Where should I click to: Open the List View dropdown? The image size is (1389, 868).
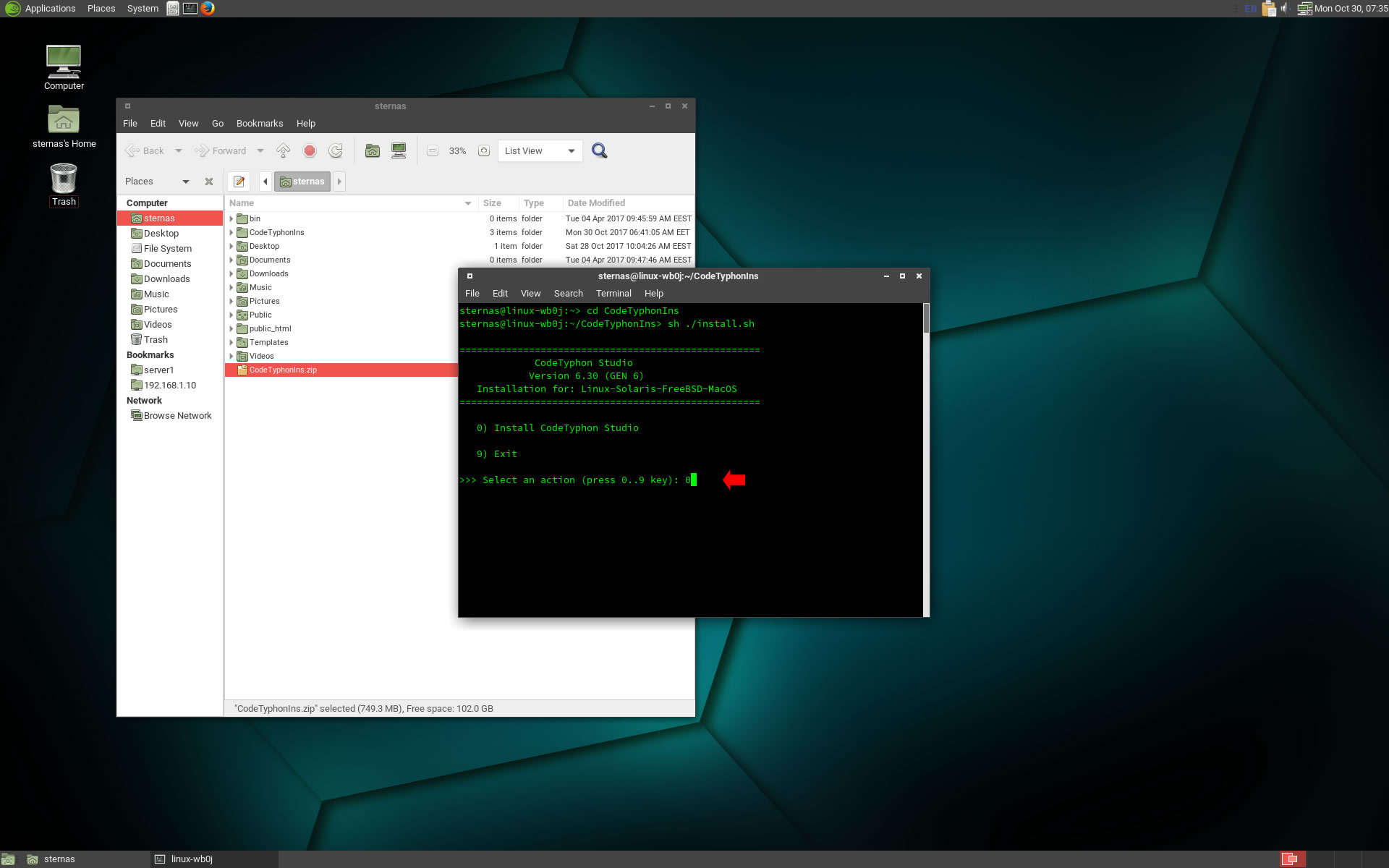click(x=540, y=150)
